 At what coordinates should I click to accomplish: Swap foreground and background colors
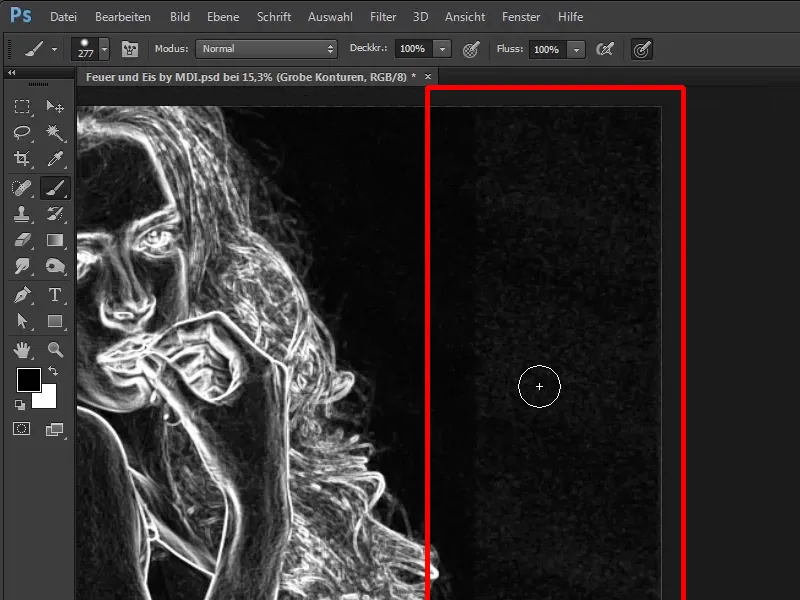pos(53,371)
